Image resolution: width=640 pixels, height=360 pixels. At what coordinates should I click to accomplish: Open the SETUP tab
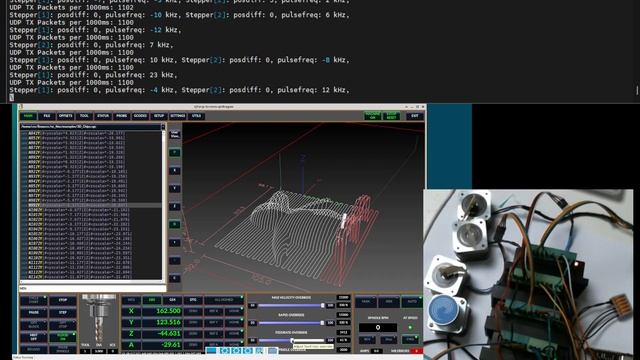click(x=159, y=116)
